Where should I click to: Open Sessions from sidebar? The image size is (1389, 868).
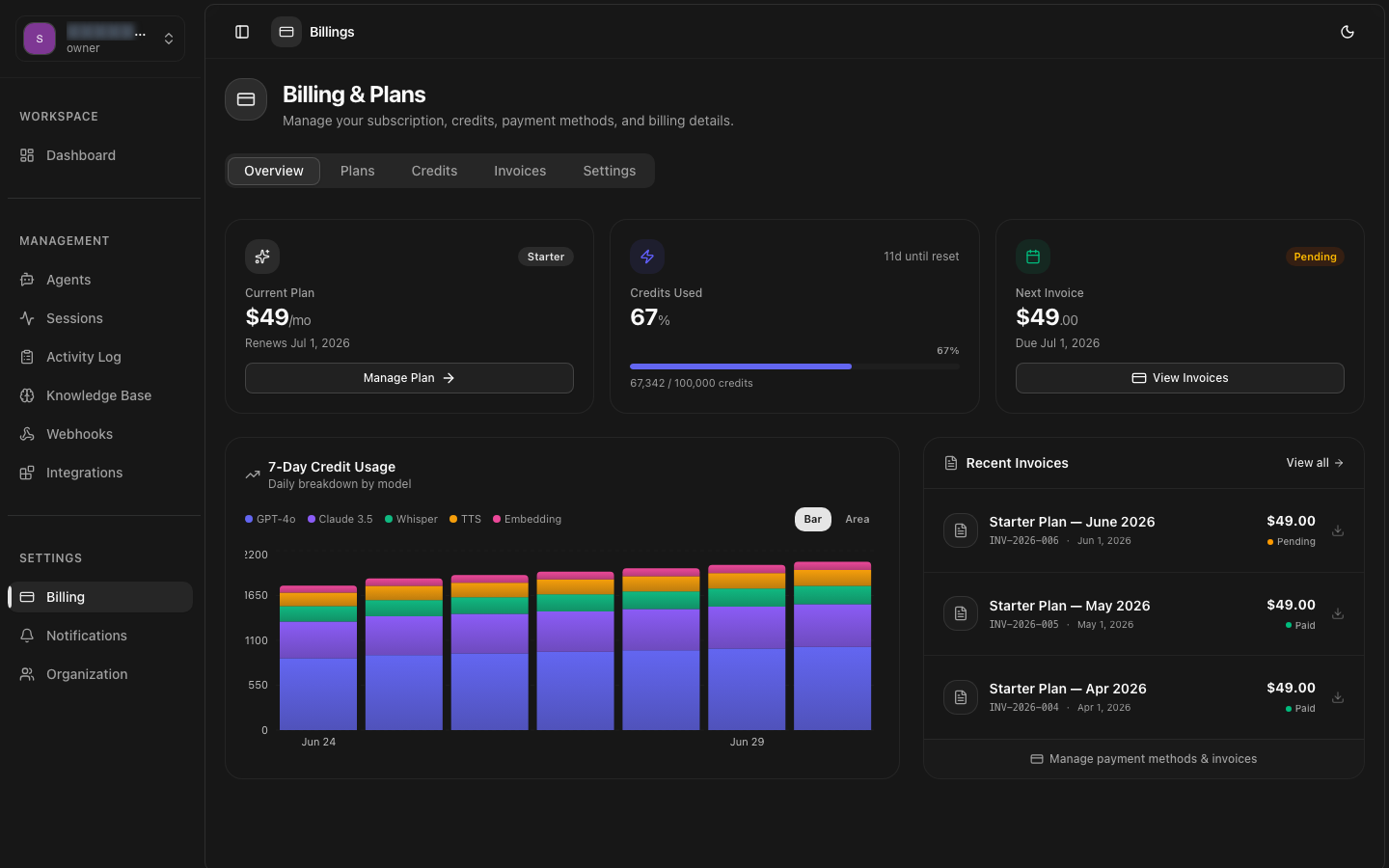100,318
